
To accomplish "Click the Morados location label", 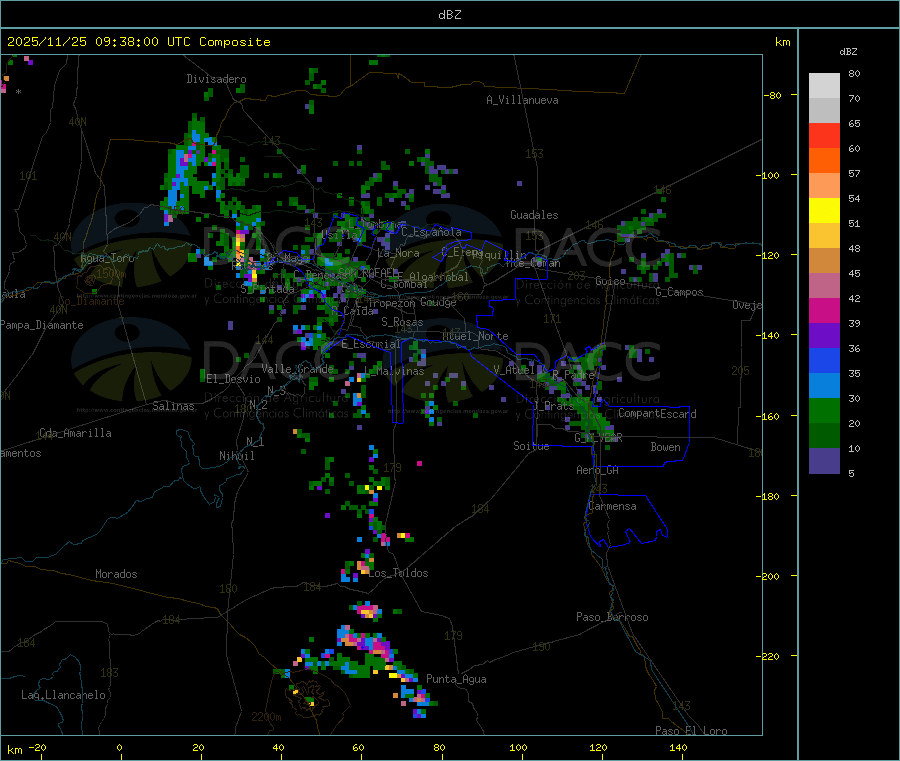I will click(116, 574).
